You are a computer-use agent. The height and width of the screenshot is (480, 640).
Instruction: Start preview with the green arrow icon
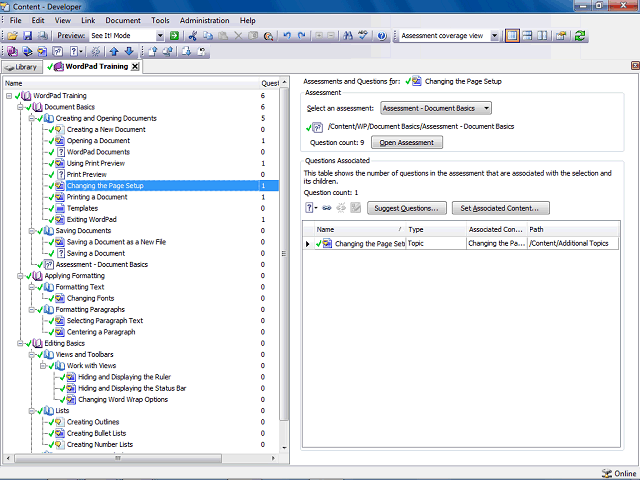coord(174,36)
